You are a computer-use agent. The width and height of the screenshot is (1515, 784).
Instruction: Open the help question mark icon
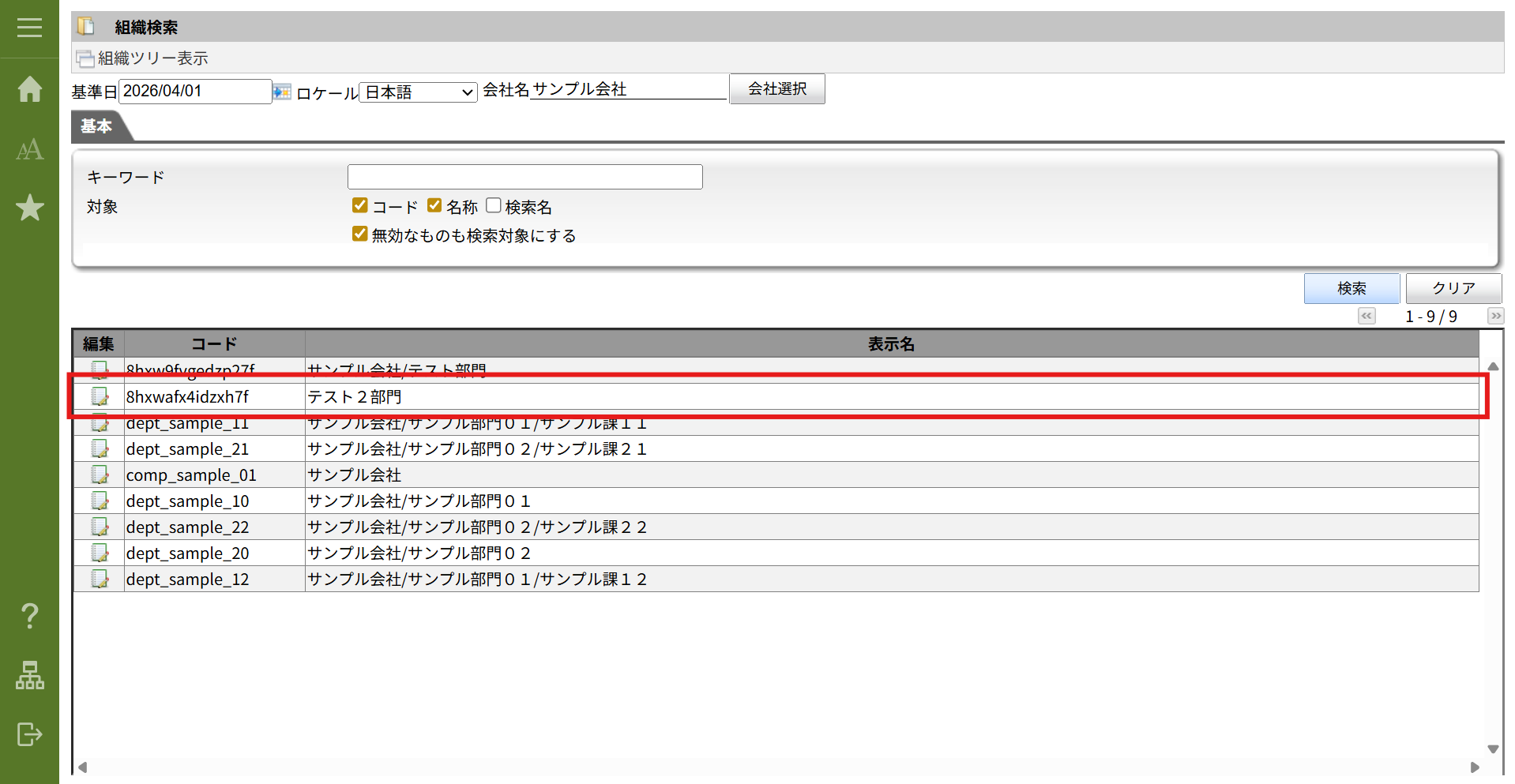(x=30, y=615)
